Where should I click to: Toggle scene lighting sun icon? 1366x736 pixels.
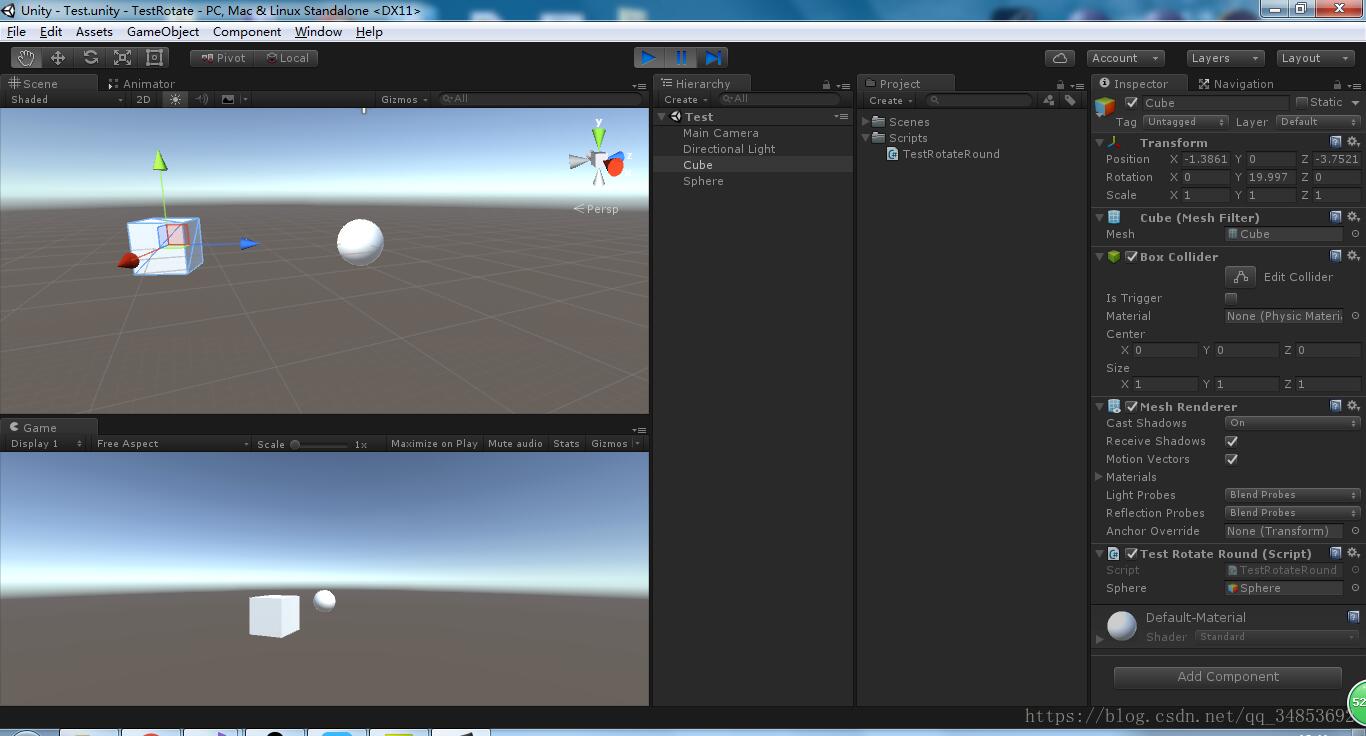(176, 99)
